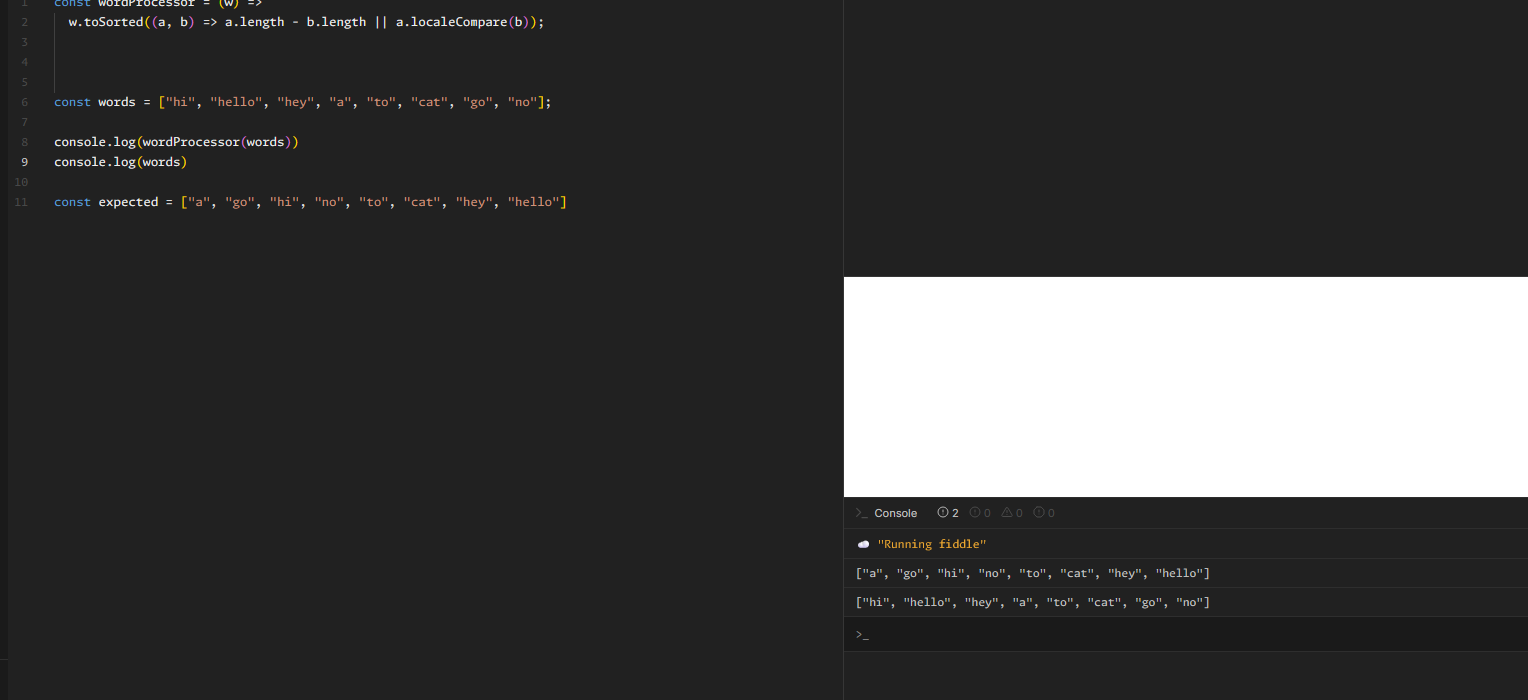Click console output starting with ["hi", "hello"
The width and height of the screenshot is (1528, 700).
(1033, 602)
